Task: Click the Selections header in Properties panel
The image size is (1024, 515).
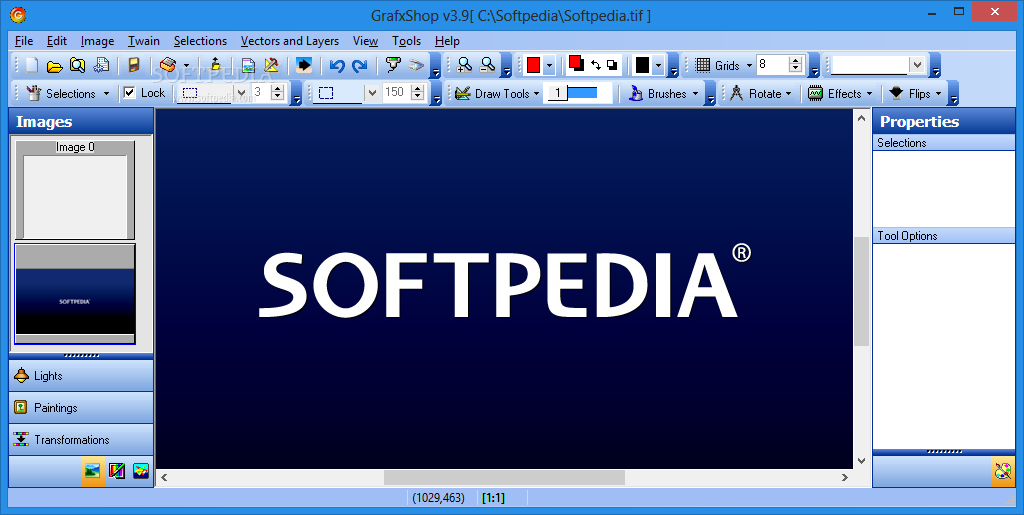Action: (x=944, y=142)
